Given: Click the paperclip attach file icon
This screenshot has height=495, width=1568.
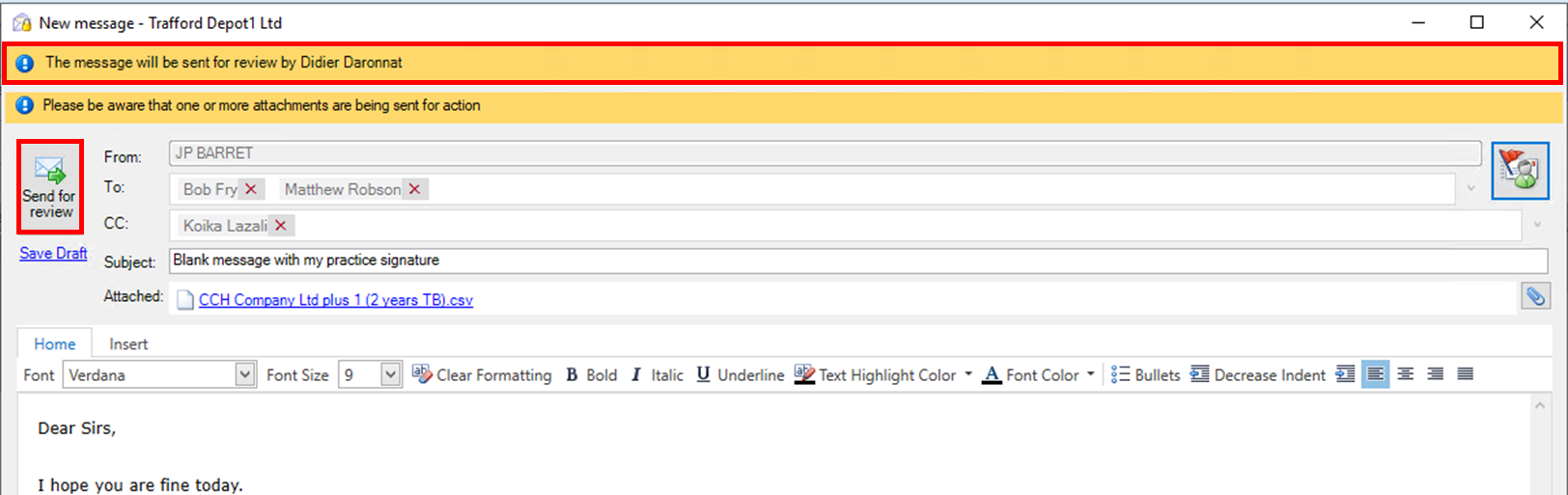Looking at the screenshot, I should tap(1535, 297).
